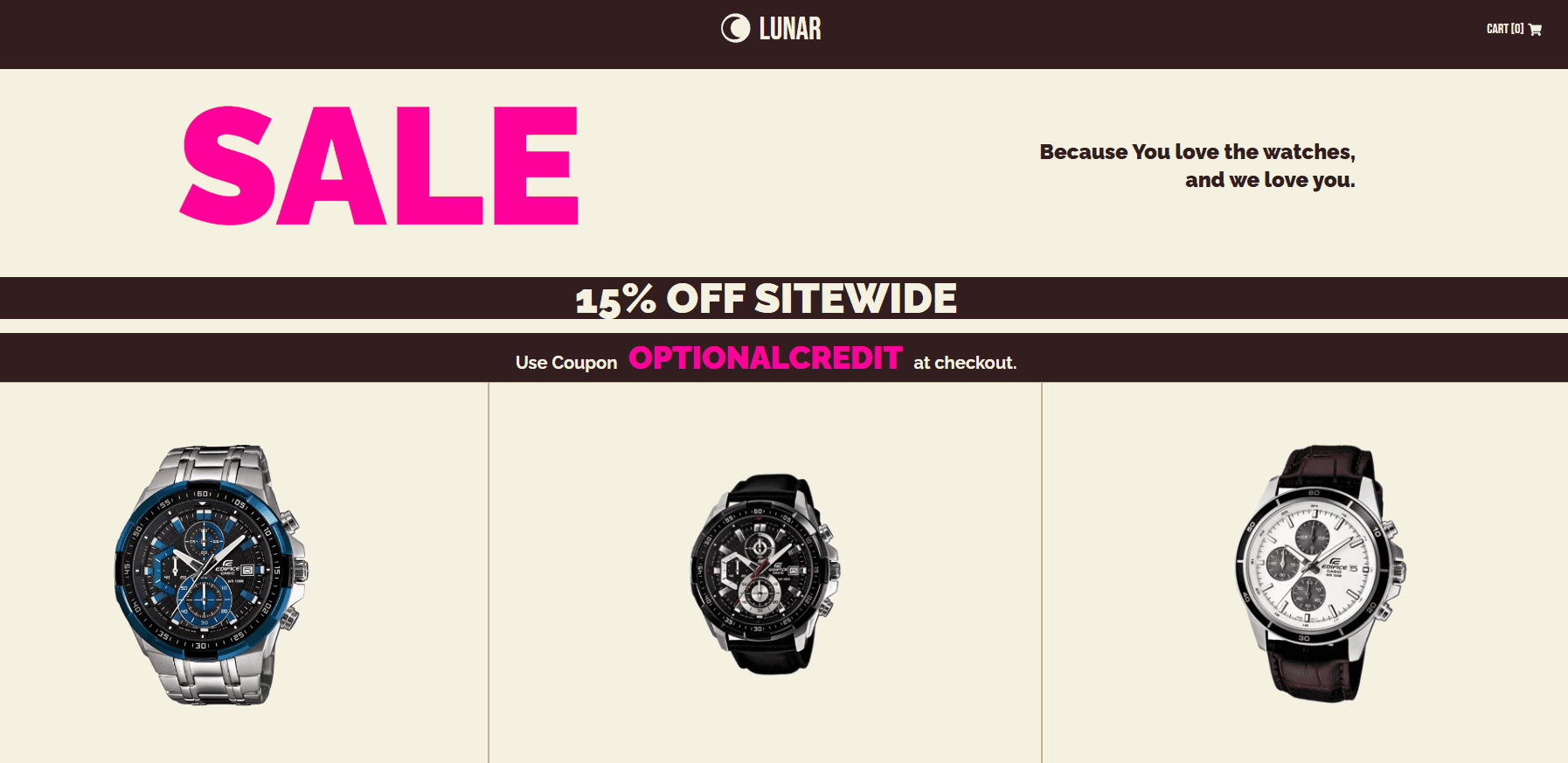This screenshot has width=1568, height=763.
Task: Open the CART [0] link
Action: point(1504,29)
